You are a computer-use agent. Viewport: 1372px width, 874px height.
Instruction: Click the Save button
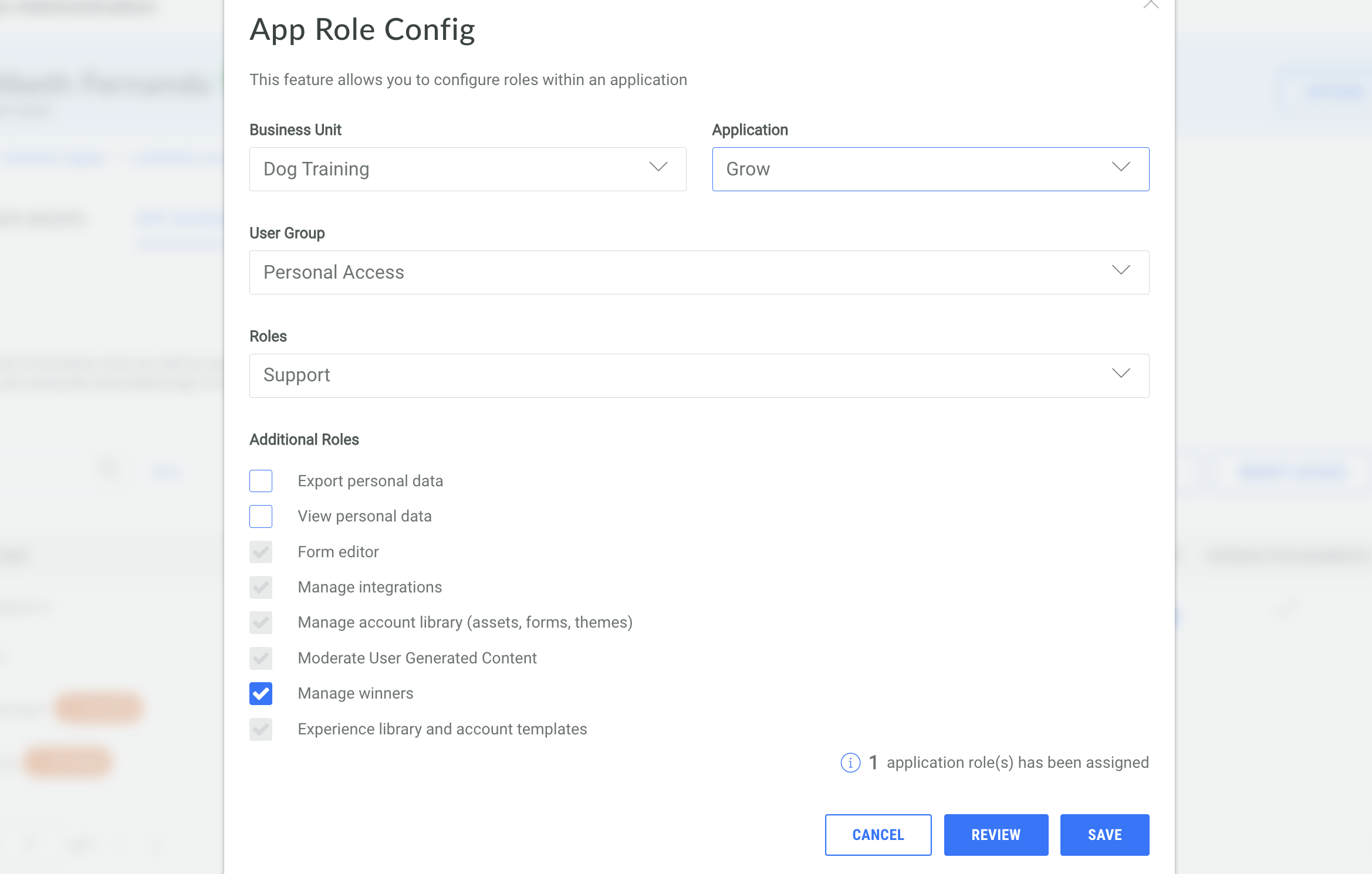coord(1104,835)
